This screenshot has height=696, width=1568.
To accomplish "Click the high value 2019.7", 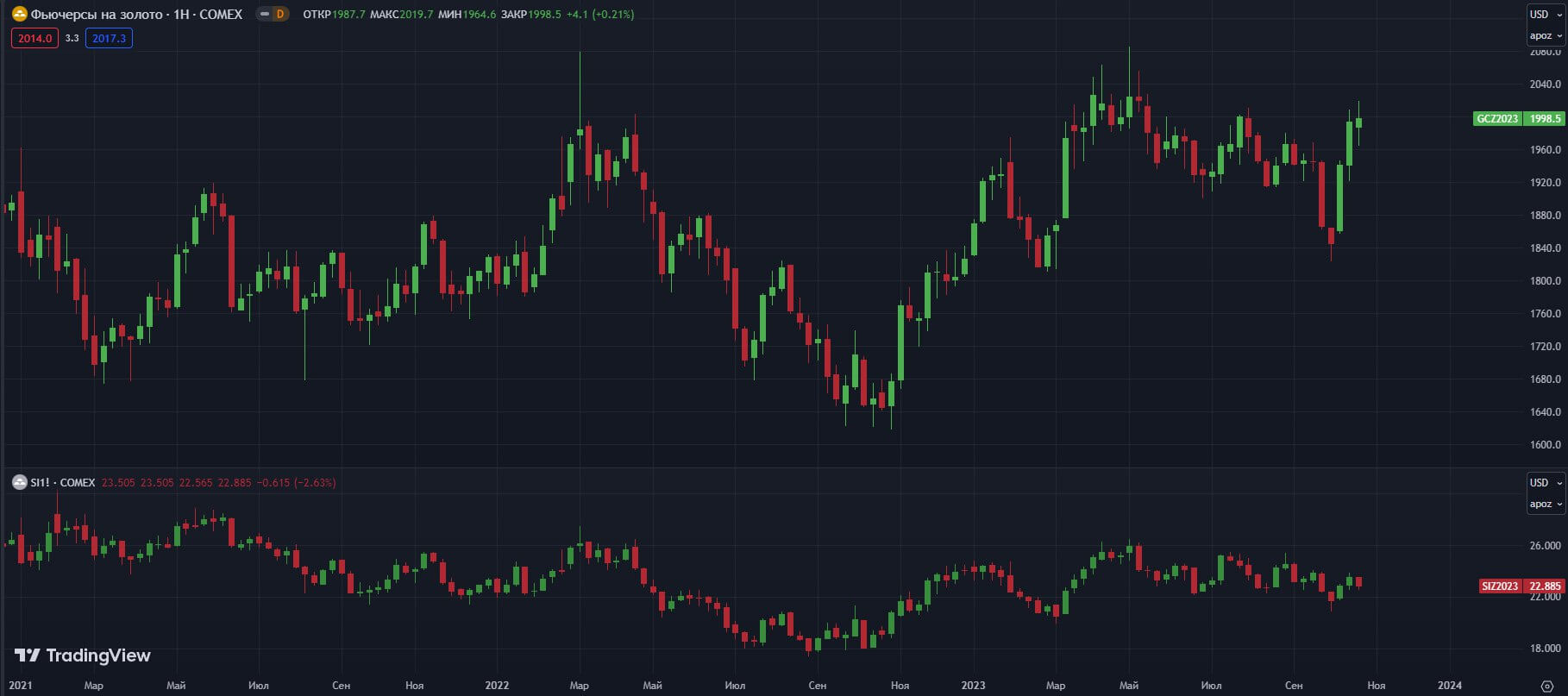I will coord(417,15).
